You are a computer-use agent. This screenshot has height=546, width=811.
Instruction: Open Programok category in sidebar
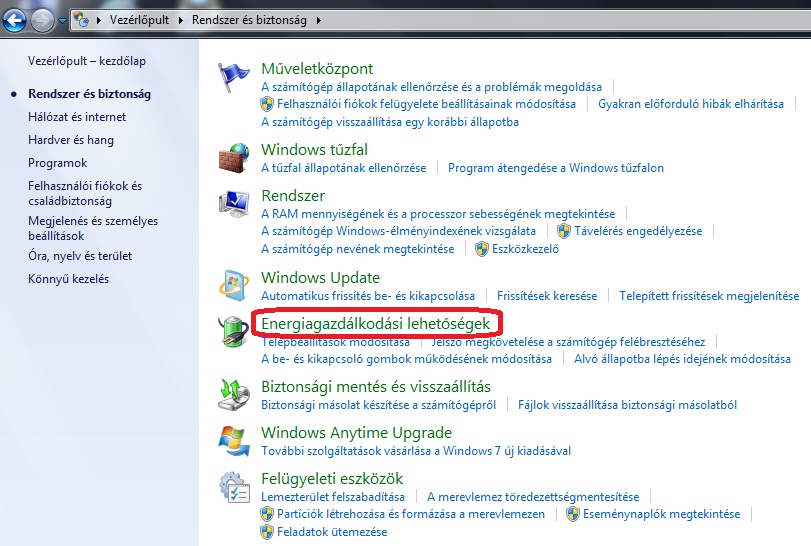click(58, 163)
